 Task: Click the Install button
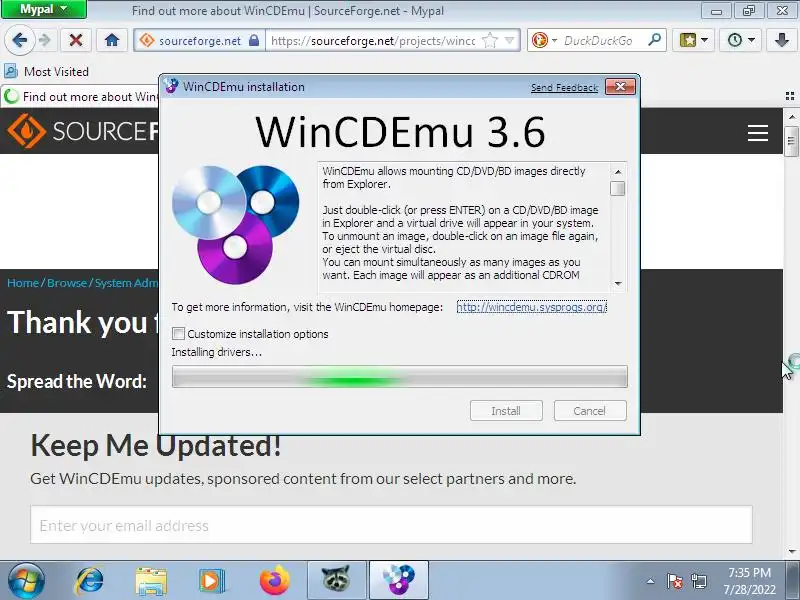[x=506, y=411]
